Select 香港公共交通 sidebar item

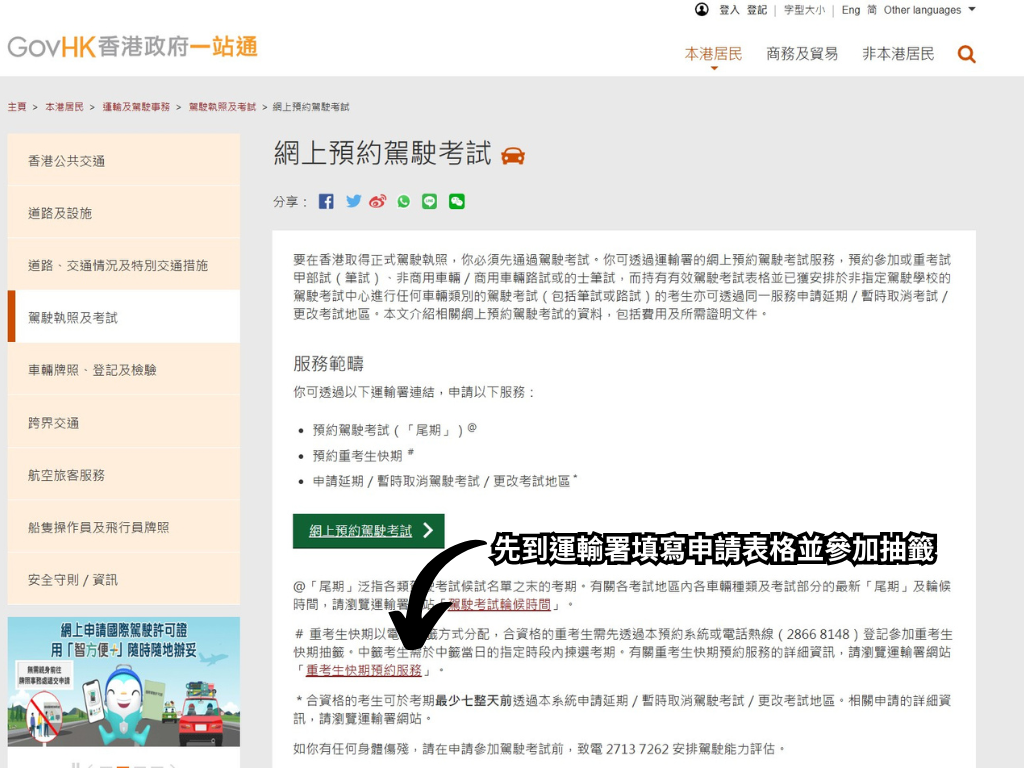124,161
